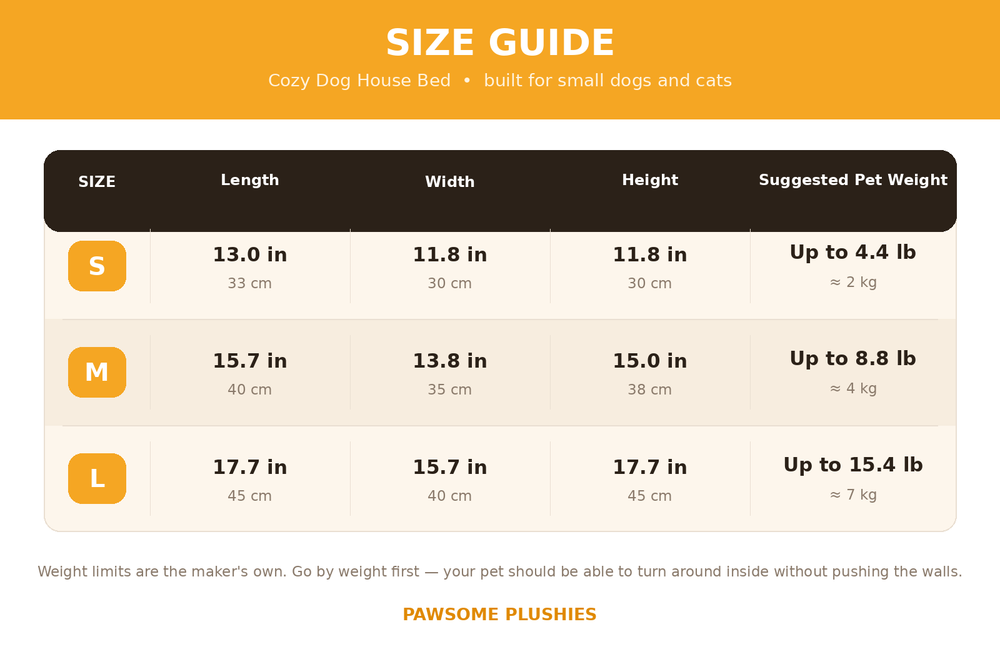1000x669 pixels.
Task: Click the Up to 8.8 lb value
Action: point(853,358)
